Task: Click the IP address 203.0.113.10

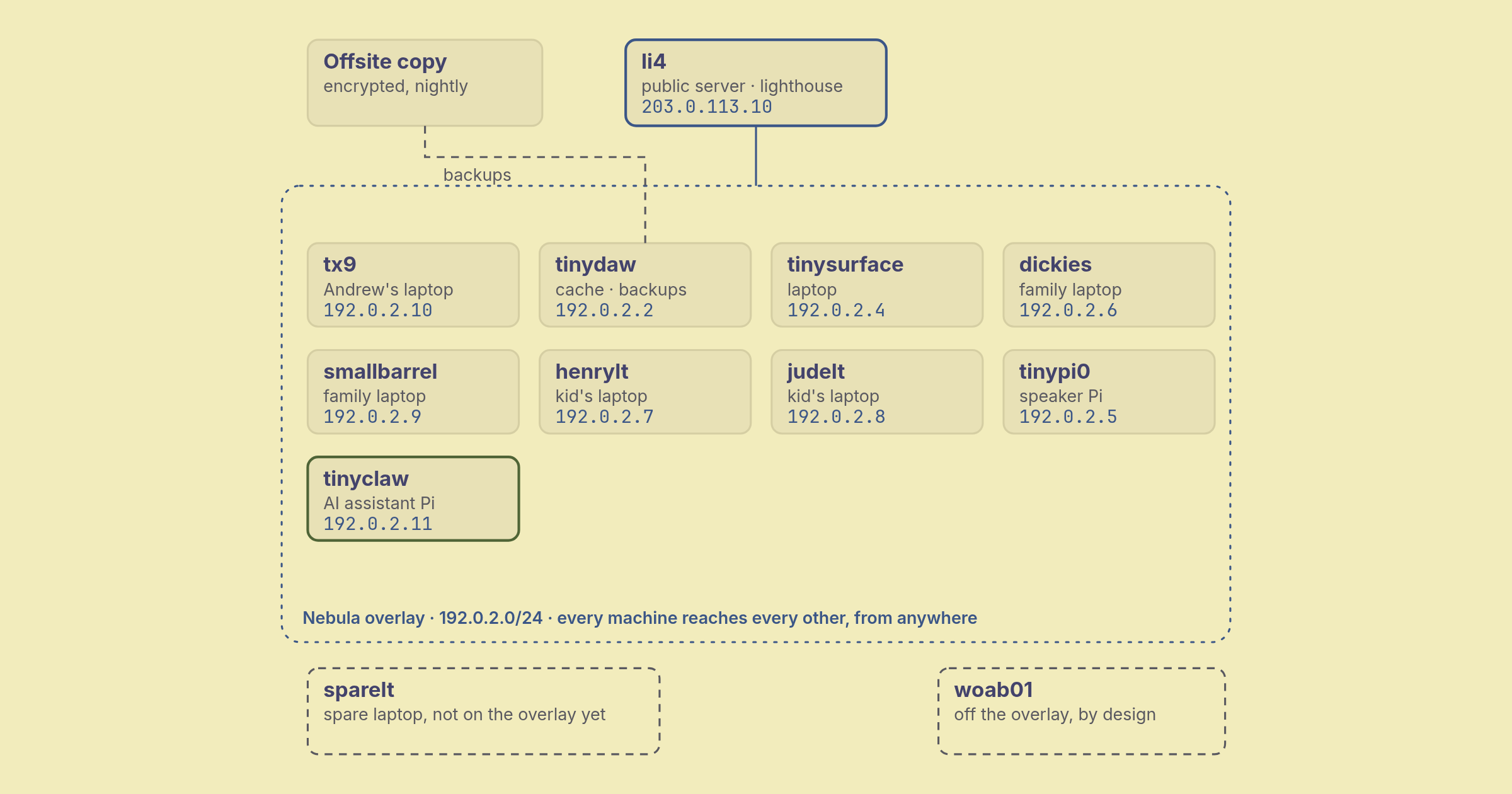Action: (x=707, y=107)
